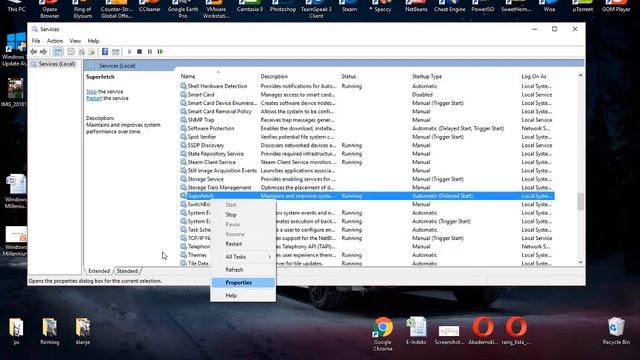Choose Refresh in the context menu
Viewport: 640px width, 360px height.
(243, 270)
